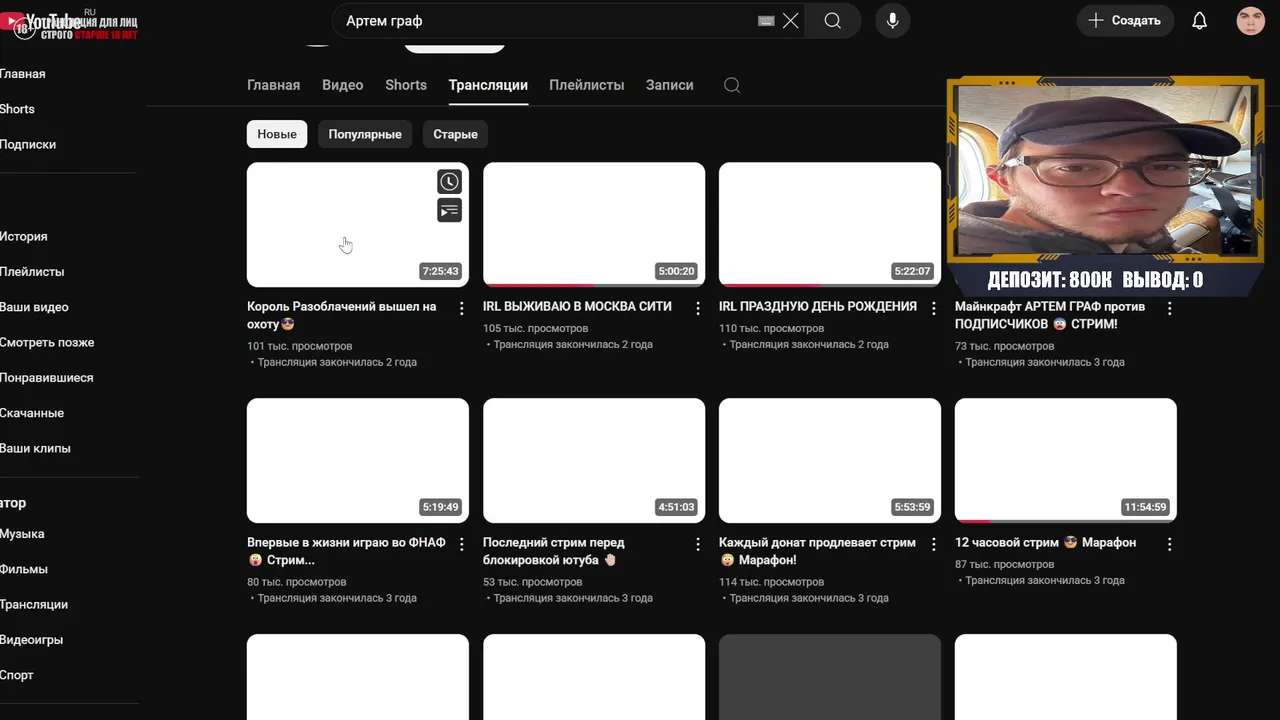Open title IRL ПРАЗДНУЮ ДЕНЬ РОЖДЕНИЯ

click(818, 306)
